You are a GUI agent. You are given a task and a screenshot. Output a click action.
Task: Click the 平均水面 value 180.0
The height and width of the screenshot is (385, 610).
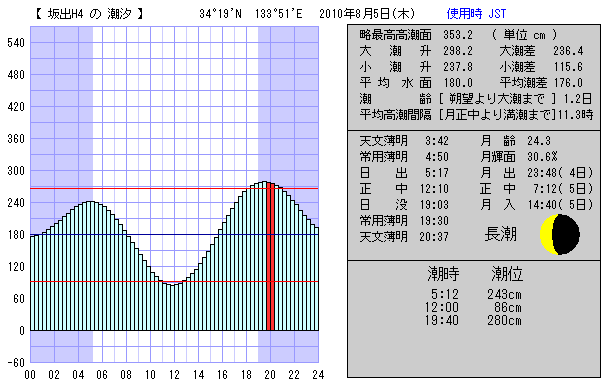[458, 83]
